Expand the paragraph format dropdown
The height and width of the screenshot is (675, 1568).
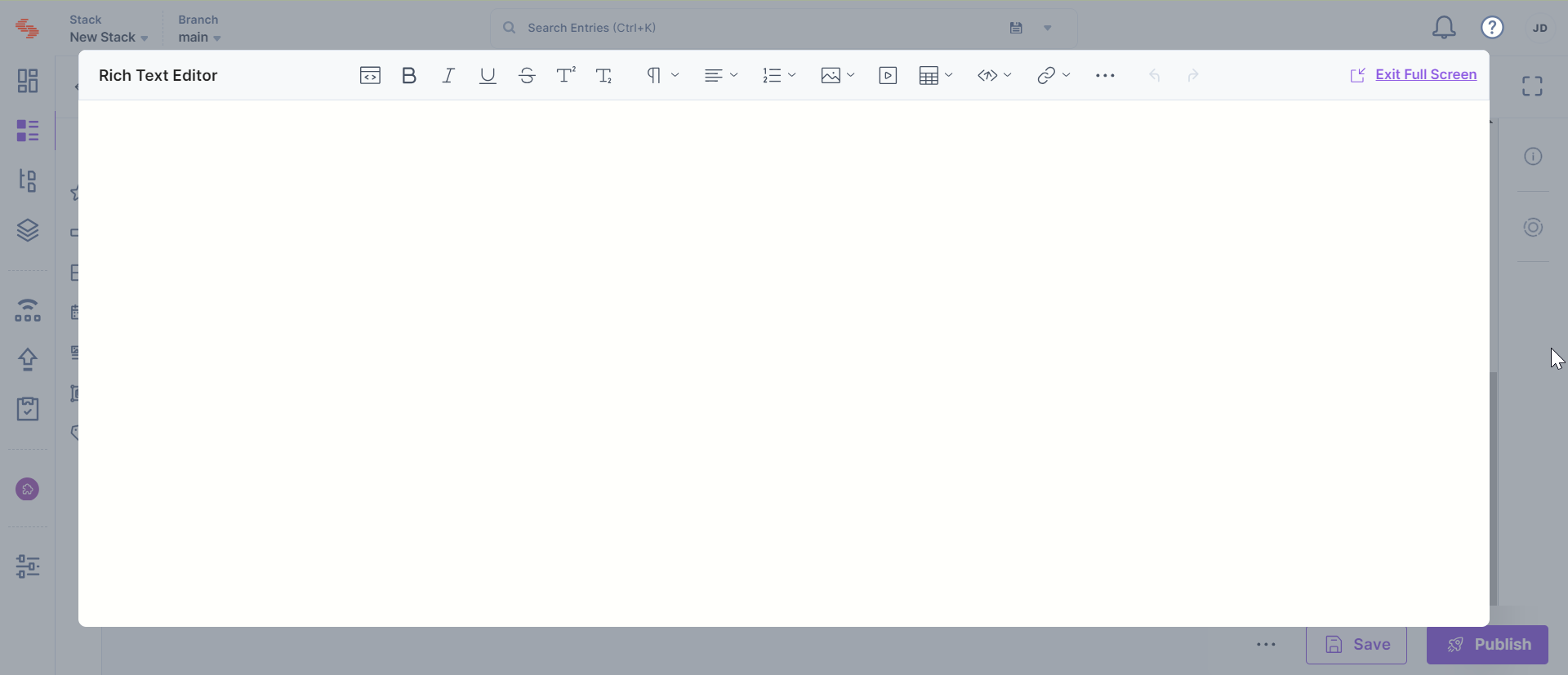pyautogui.click(x=662, y=76)
